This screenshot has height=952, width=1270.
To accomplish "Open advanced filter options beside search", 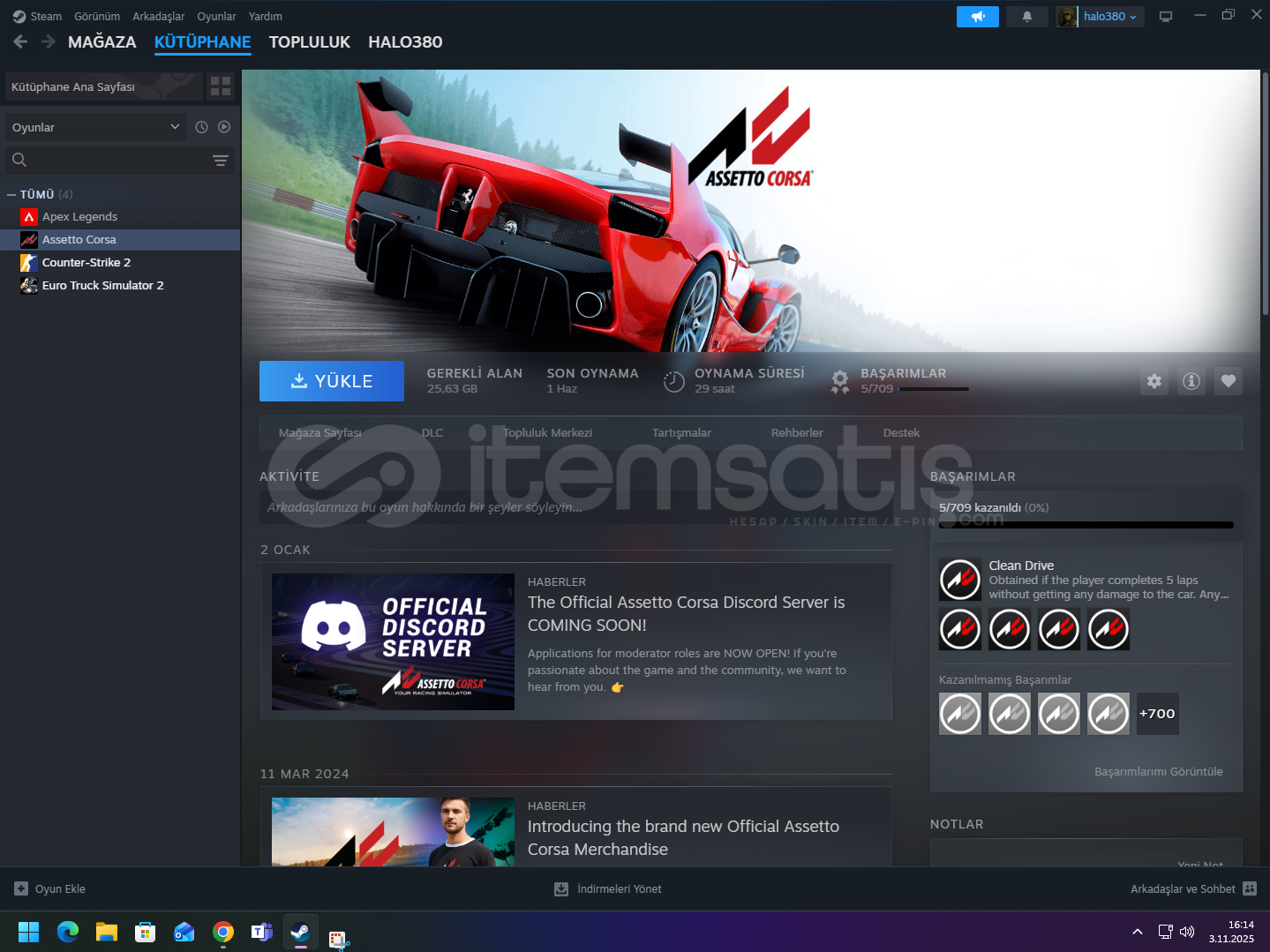I will pos(220,161).
